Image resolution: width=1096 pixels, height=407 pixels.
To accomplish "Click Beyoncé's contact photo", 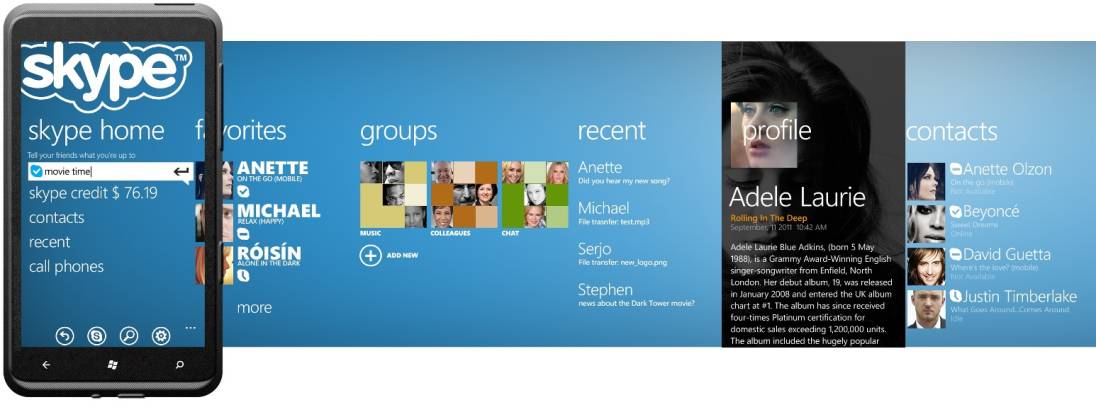I will coord(926,224).
